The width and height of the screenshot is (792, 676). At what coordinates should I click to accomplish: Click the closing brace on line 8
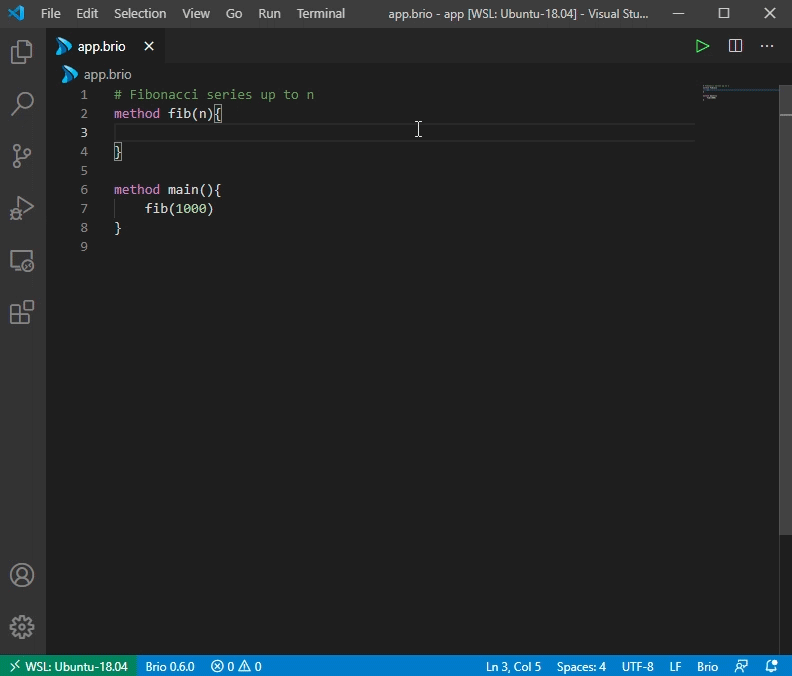(118, 228)
